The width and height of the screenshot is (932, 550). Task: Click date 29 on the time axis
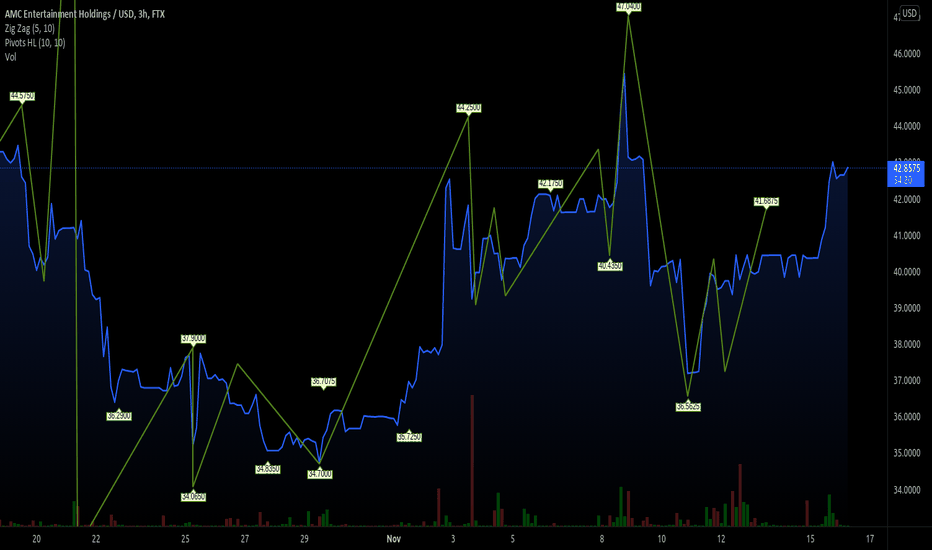click(304, 539)
